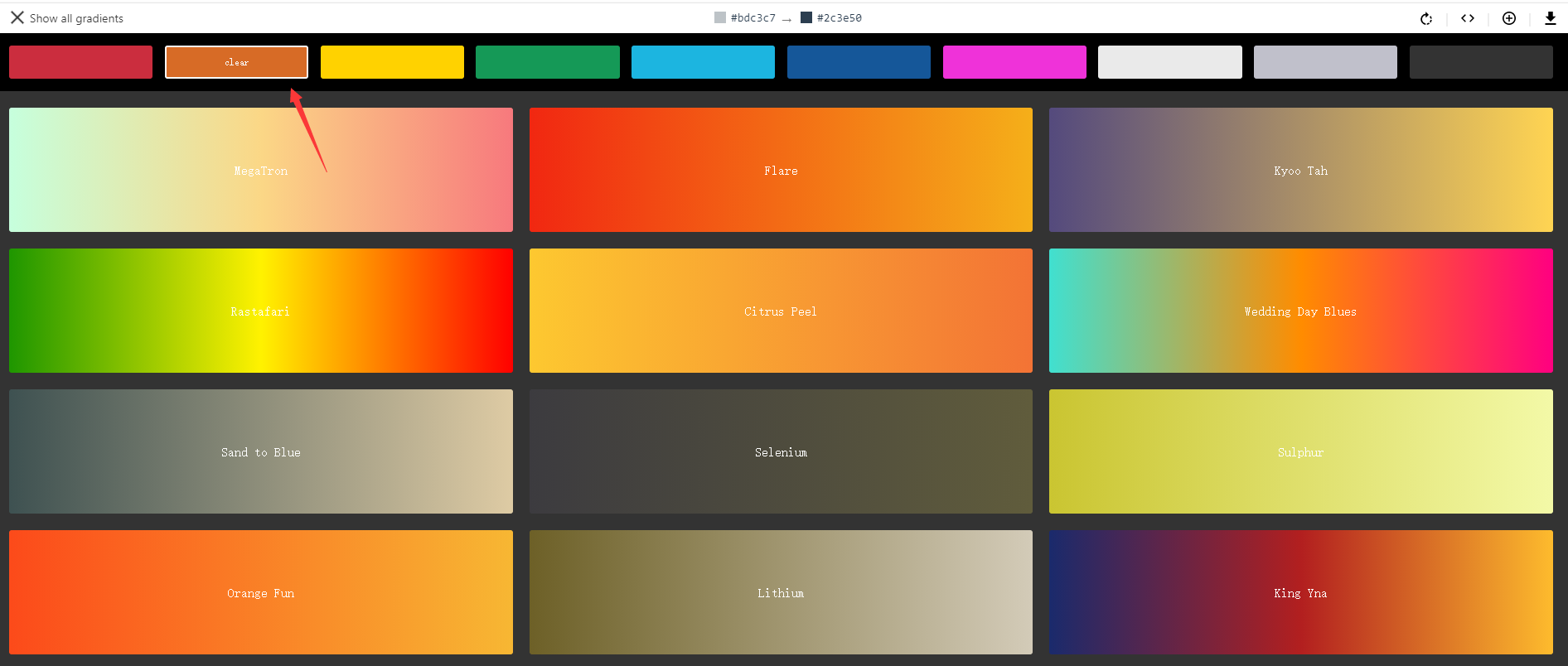
Task: Close the gradient list with X icon
Action: pos(17,17)
